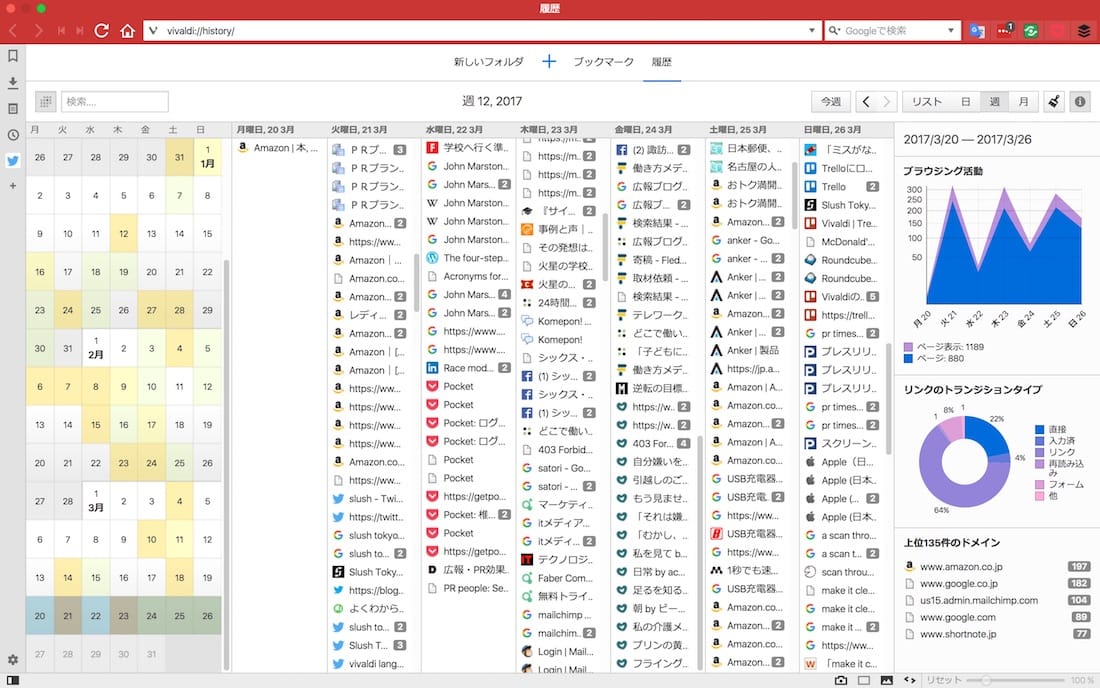The image size is (1100, 688).
Task: Open the red extension with badge 1
Action: (1005, 31)
